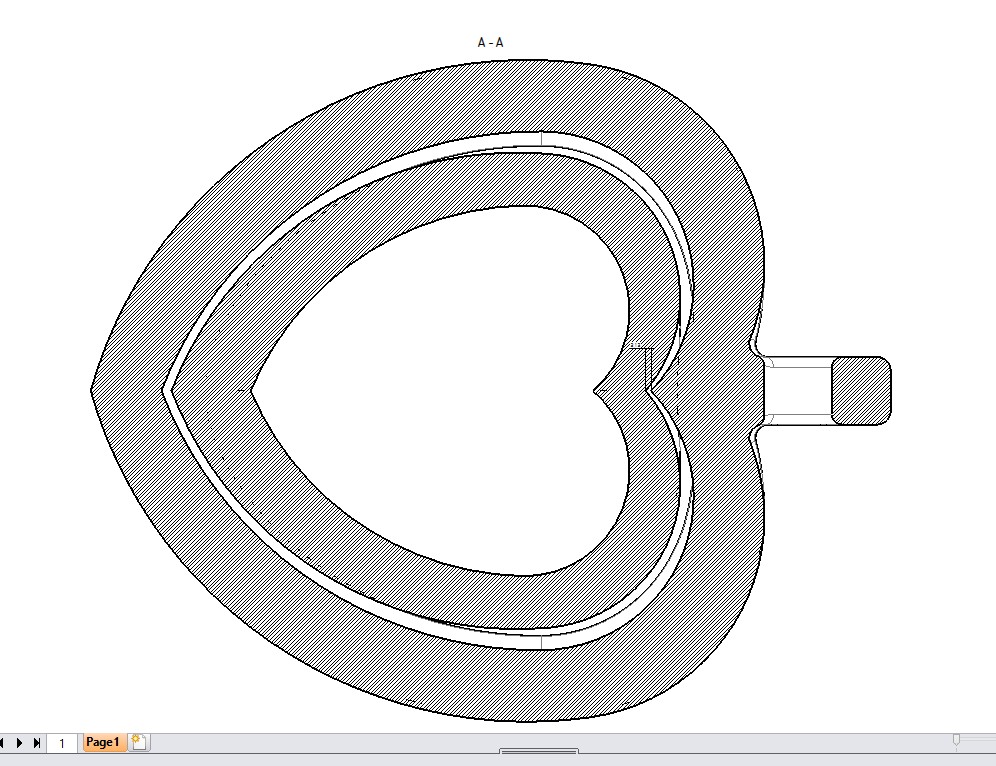
Task: Click the zoom slider handle
Action: point(956,741)
